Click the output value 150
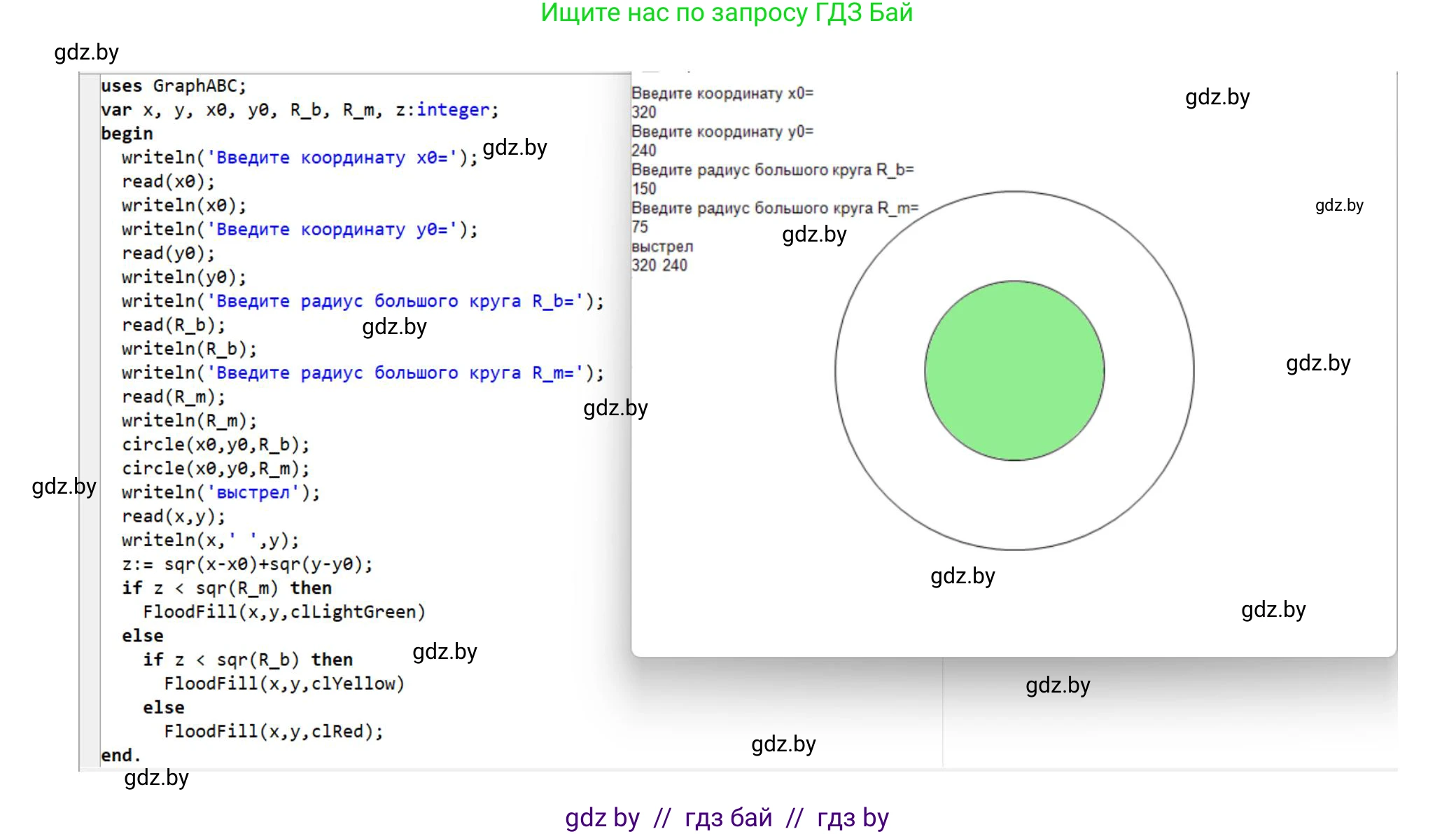The image size is (1456, 834). click(x=644, y=189)
